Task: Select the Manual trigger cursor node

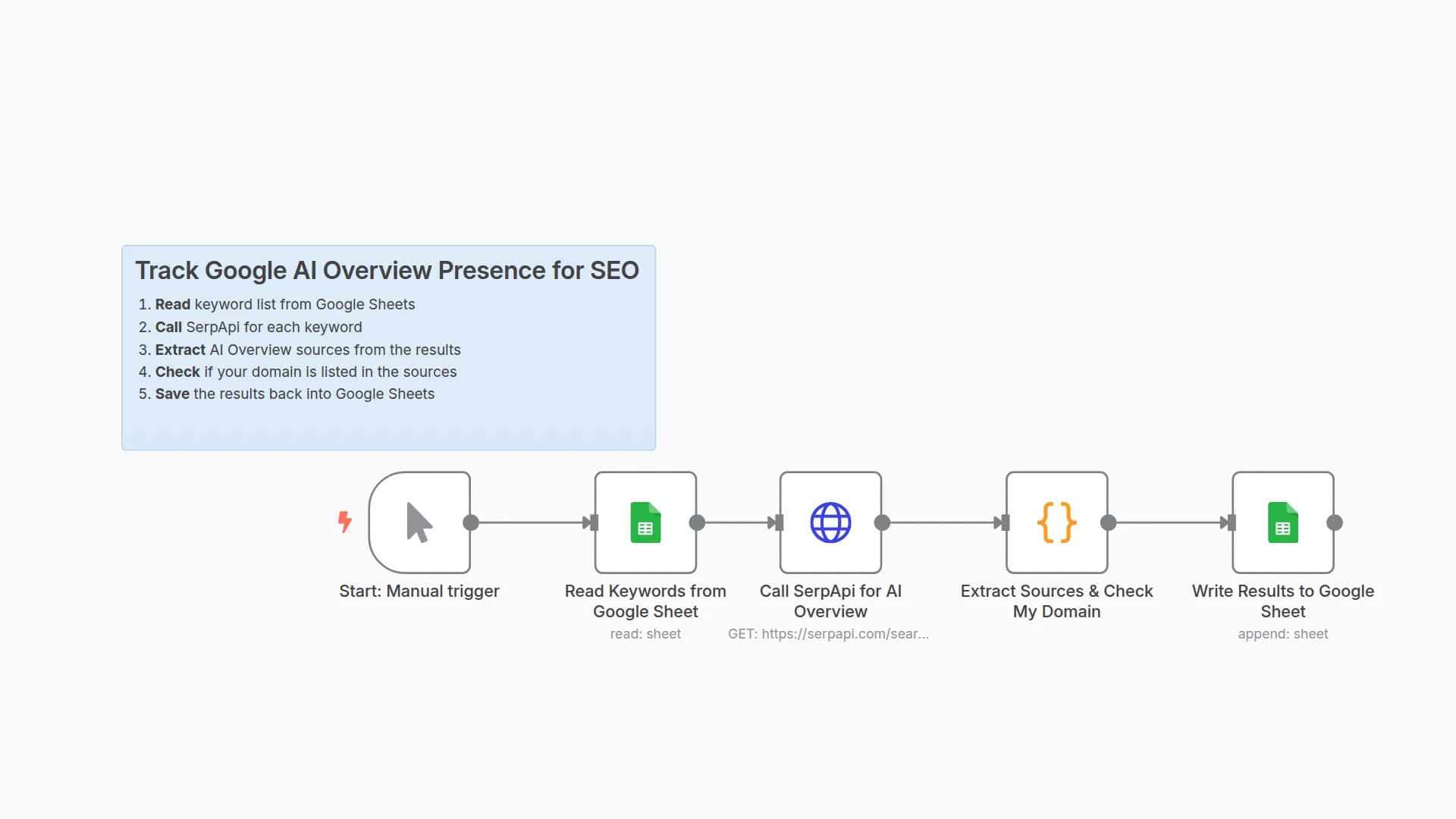Action: click(419, 522)
